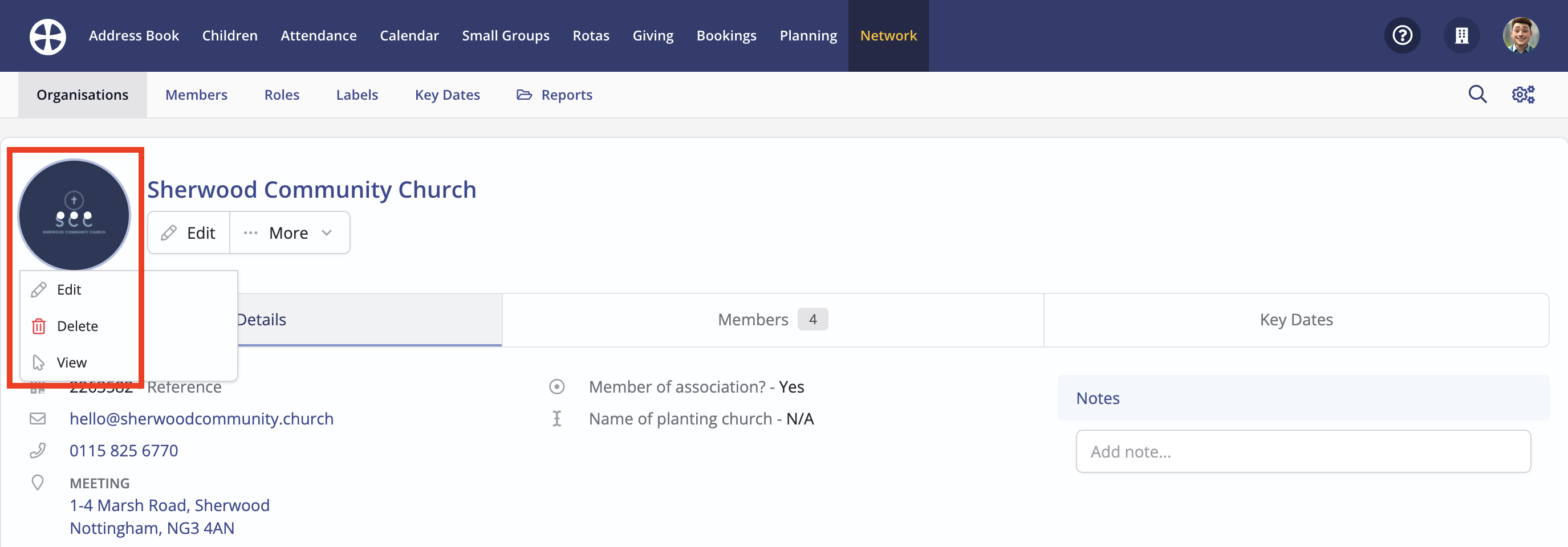1568x547 pixels.
Task: Open the help question mark icon
Action: (1402, 35)
